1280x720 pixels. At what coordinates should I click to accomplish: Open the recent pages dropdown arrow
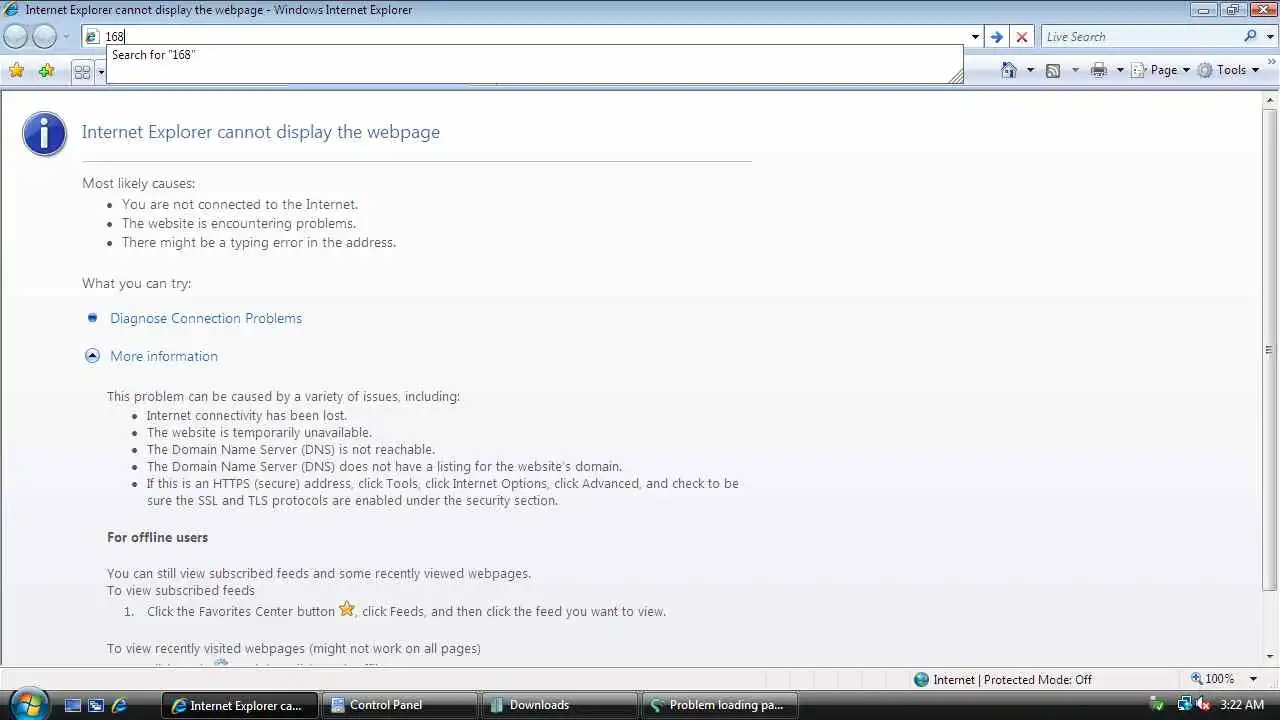click(66, 37)
